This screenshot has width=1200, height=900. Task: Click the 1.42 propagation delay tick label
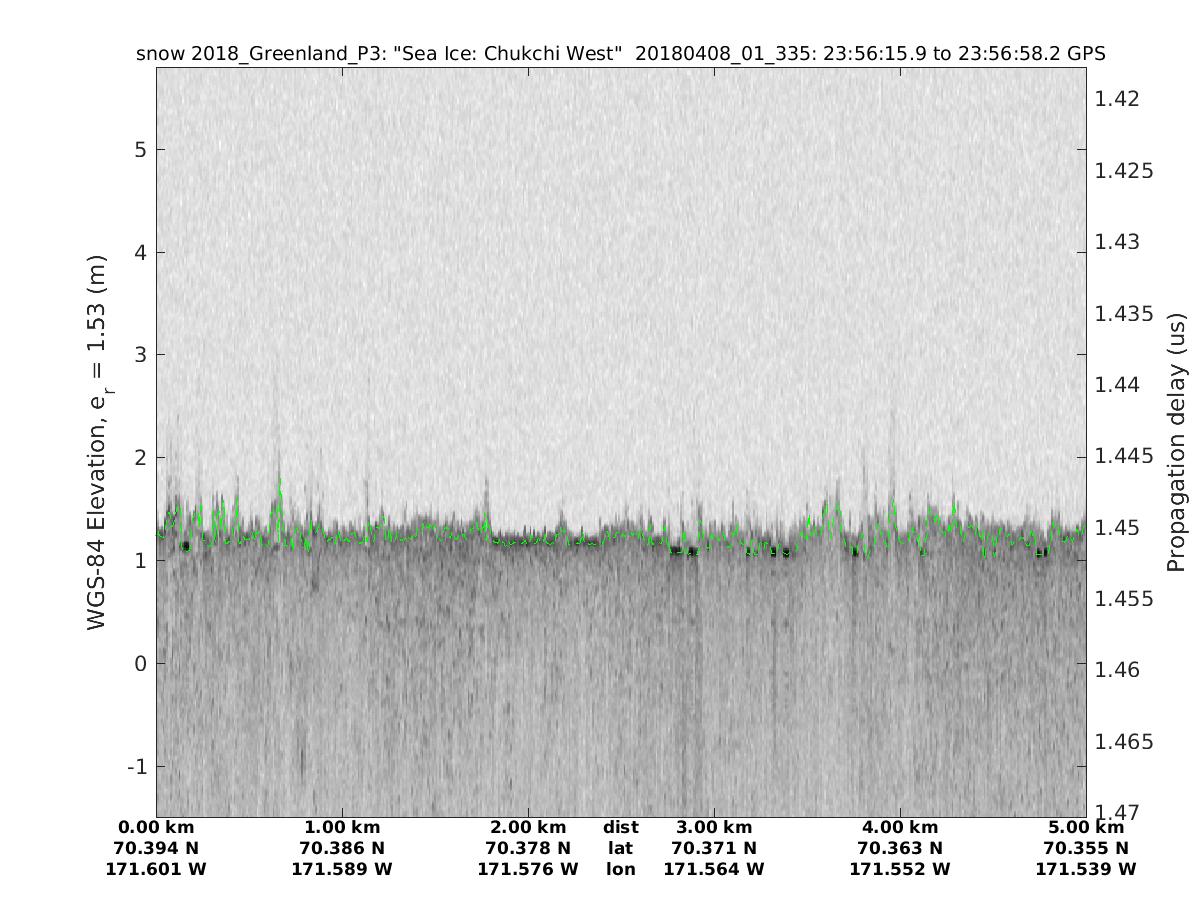coord(1117,99)
